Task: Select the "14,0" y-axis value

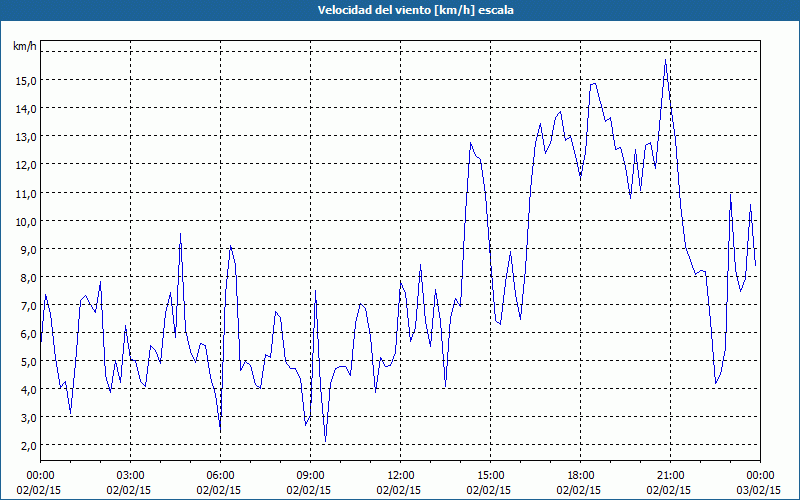Action: (27, 108)
